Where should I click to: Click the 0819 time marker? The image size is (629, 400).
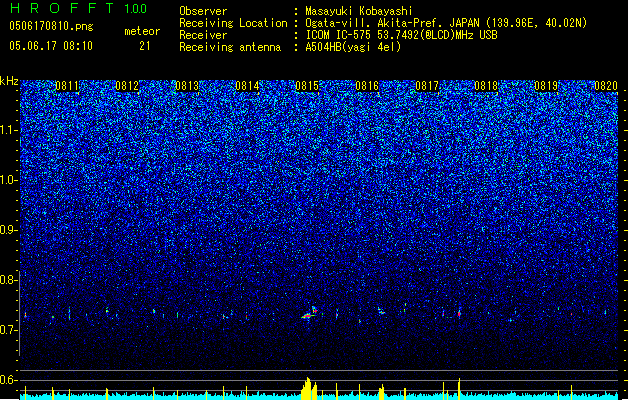point(546,86)
